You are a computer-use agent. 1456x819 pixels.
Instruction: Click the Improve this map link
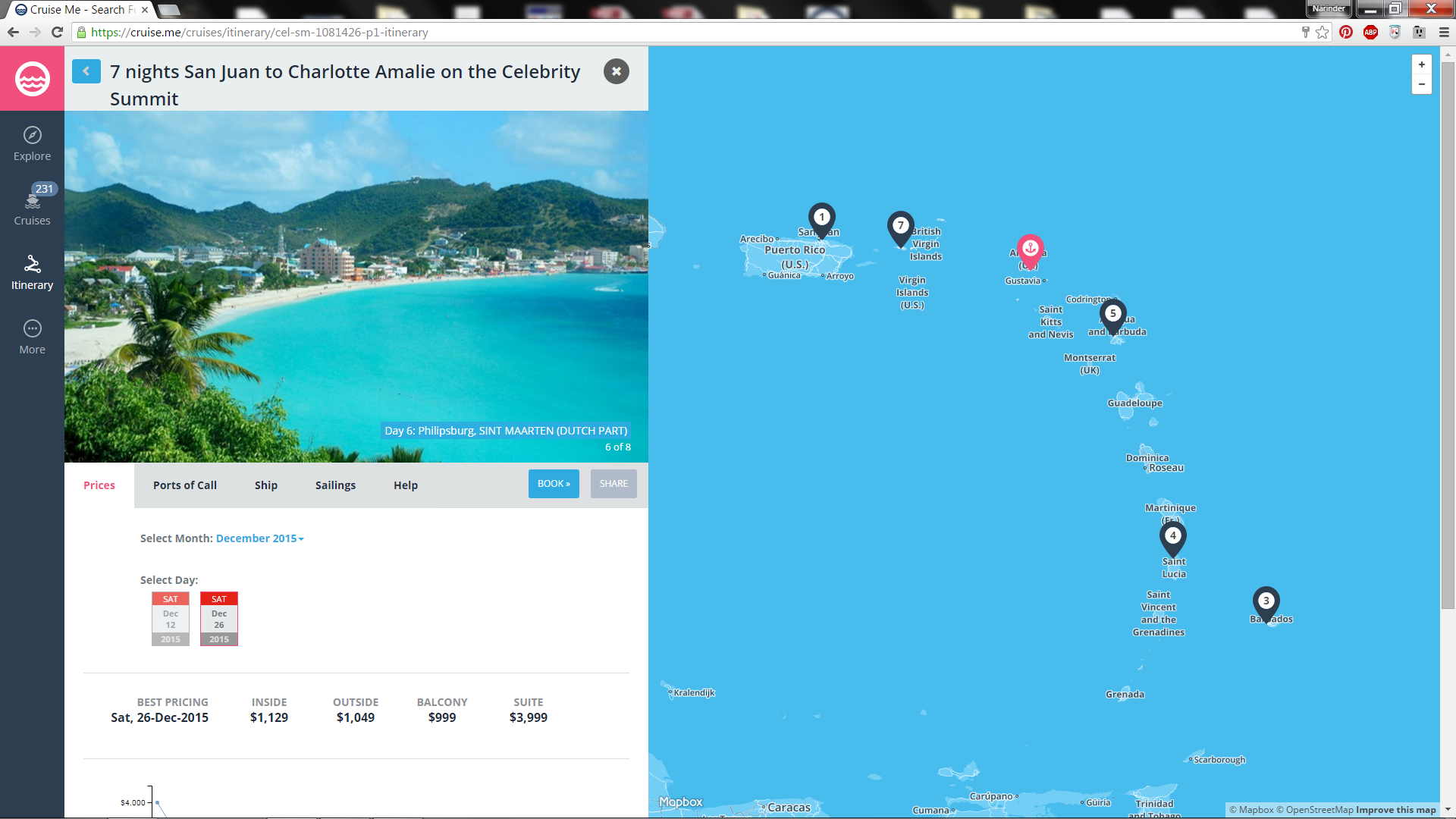click(1395, 810)
